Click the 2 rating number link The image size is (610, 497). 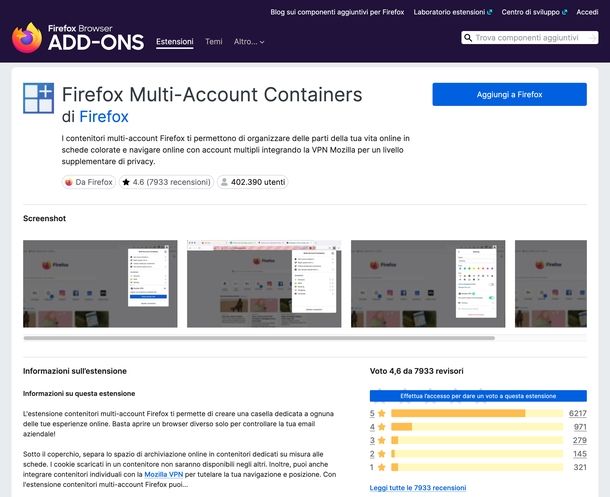click(x=372, y=454)
